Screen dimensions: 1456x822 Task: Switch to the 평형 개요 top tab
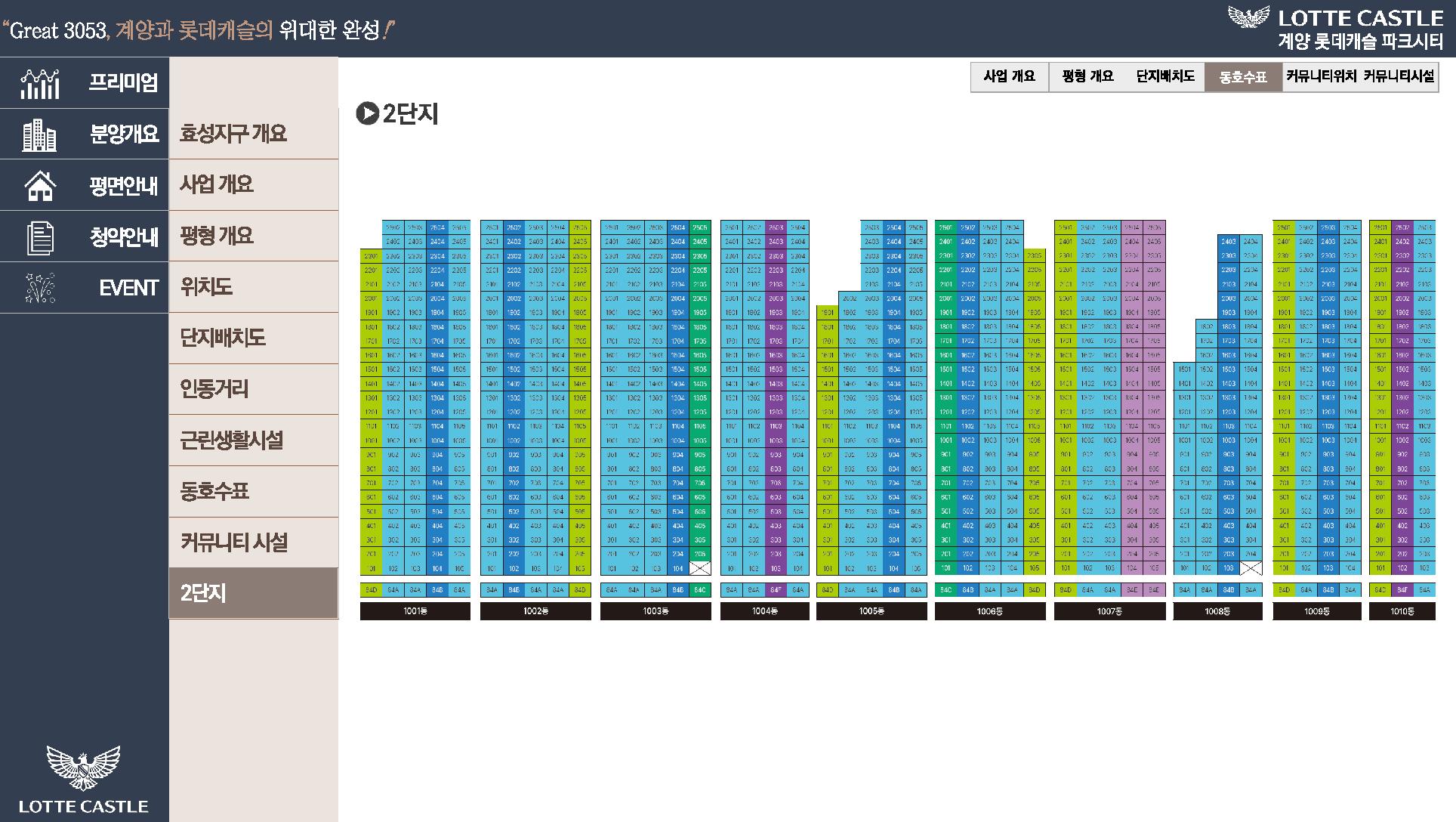1087,77
